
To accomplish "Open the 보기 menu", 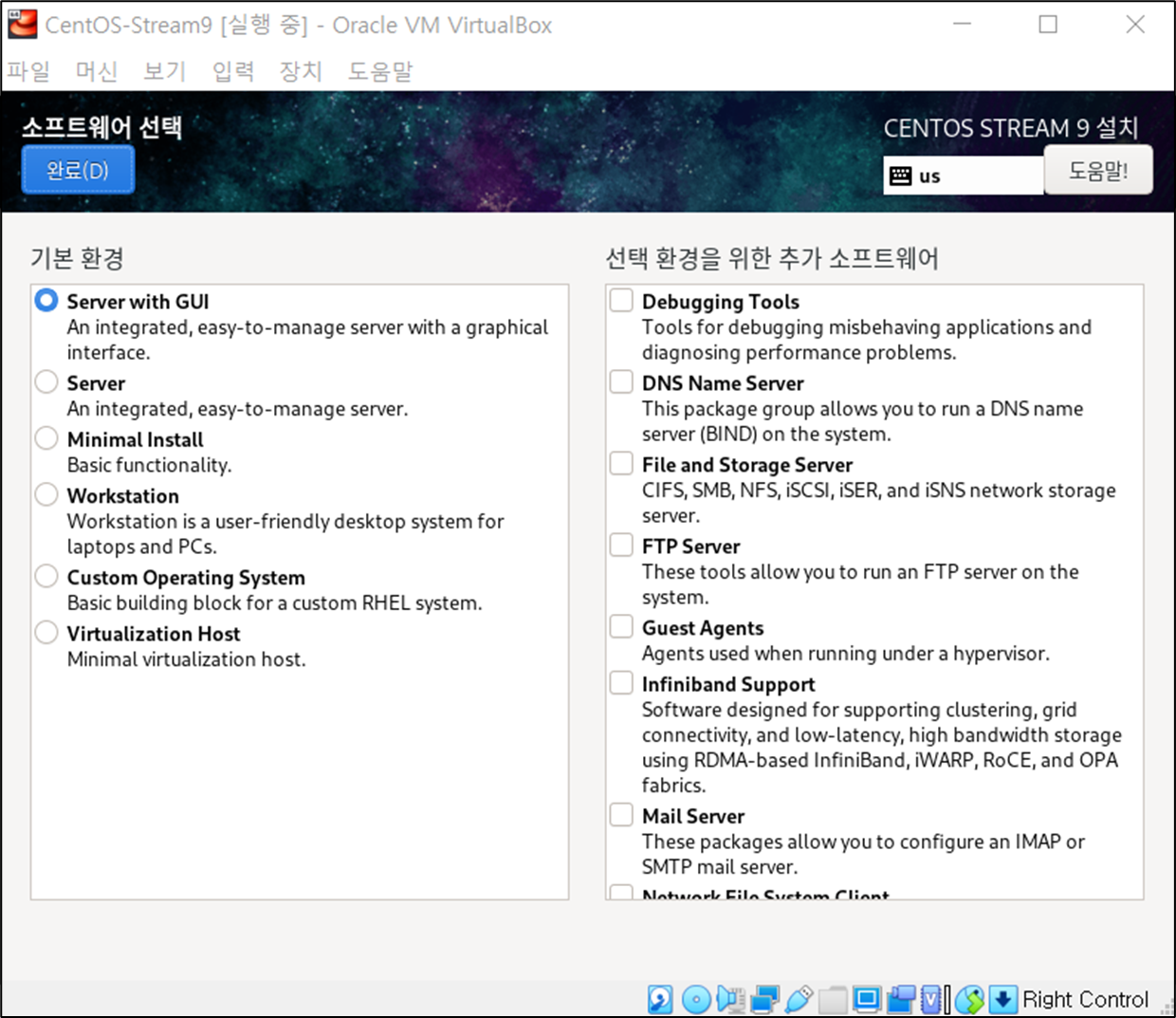I will 164,71.
